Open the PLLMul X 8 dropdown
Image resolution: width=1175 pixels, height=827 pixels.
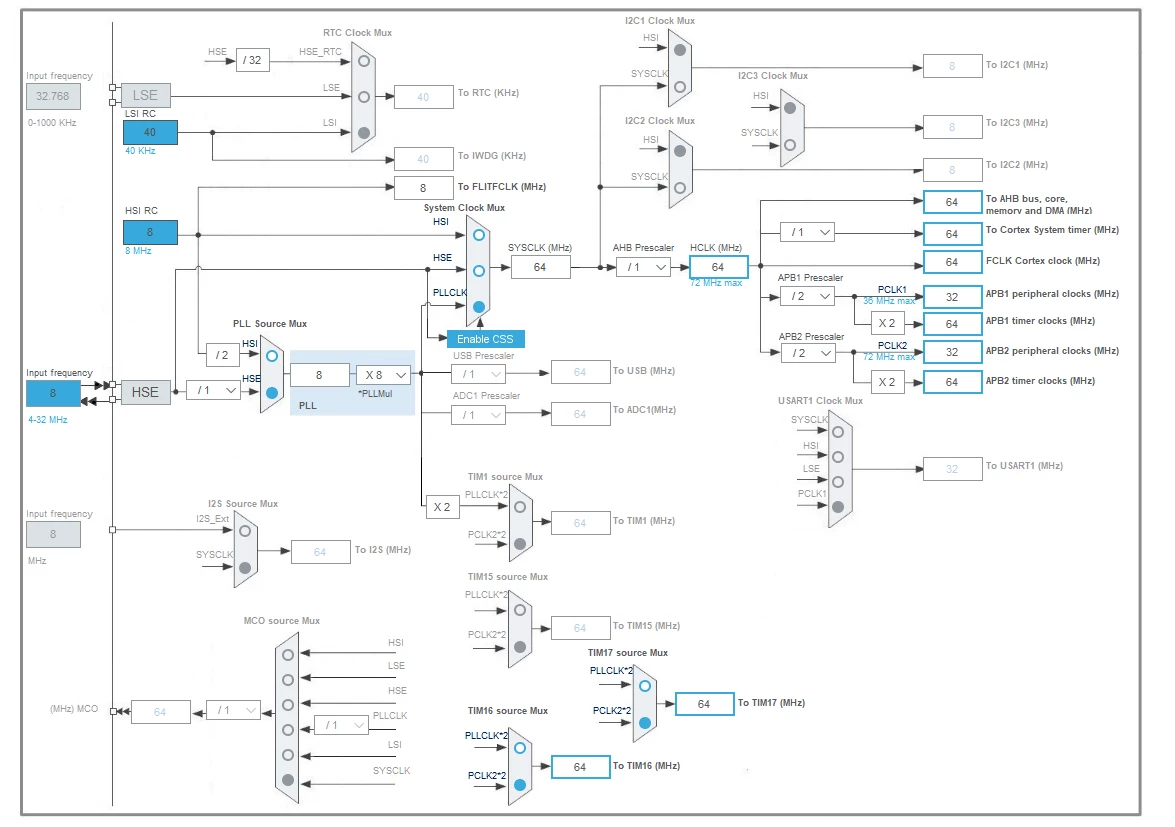(x=383, y=375)
